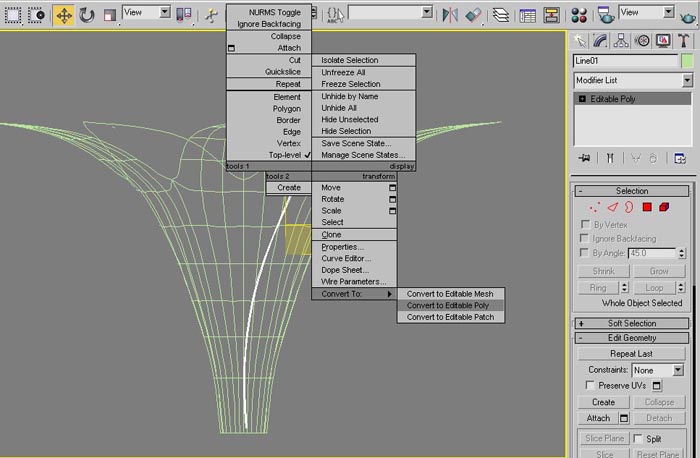The width and height of the screenshot is (700, 458).
Task: Click the Line01 object name field
Action: (x=625, y=61)
